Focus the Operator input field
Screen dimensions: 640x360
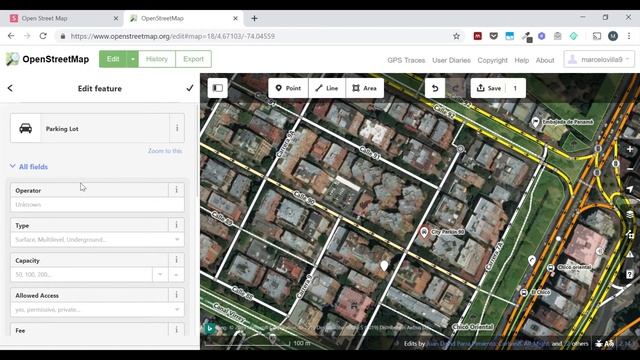click(x=97, y=204)
